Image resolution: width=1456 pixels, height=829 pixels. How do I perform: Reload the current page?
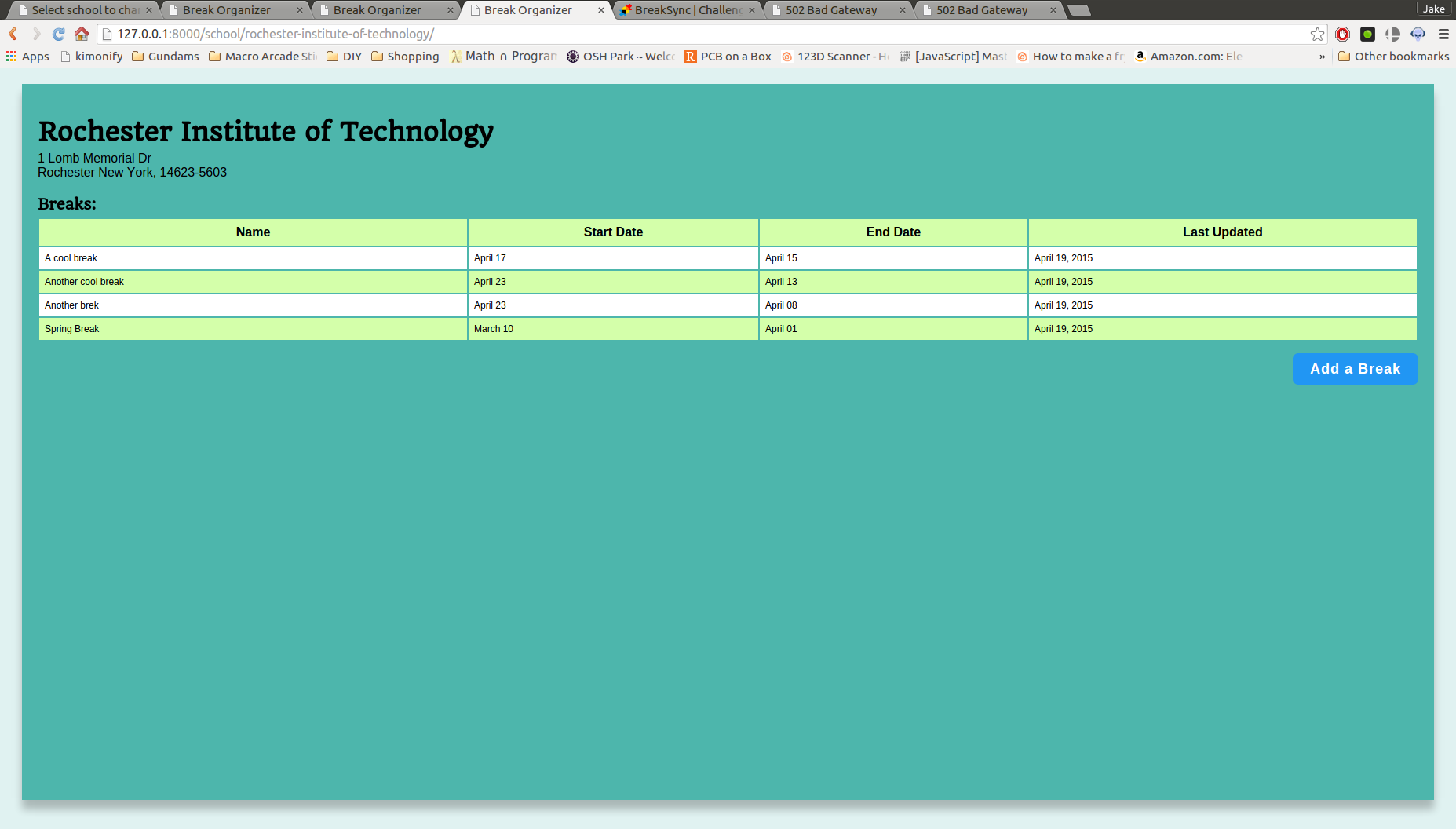coord(58,34)
